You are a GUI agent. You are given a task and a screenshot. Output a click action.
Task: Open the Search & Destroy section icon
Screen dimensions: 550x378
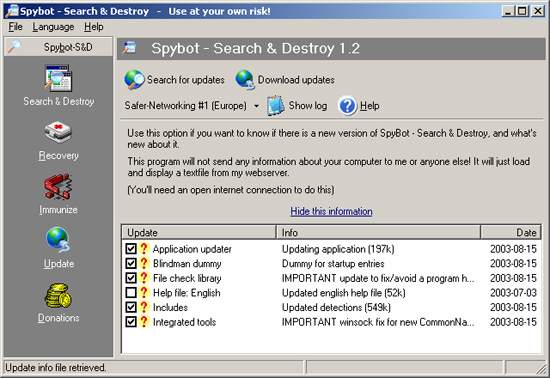click(58, 78)
